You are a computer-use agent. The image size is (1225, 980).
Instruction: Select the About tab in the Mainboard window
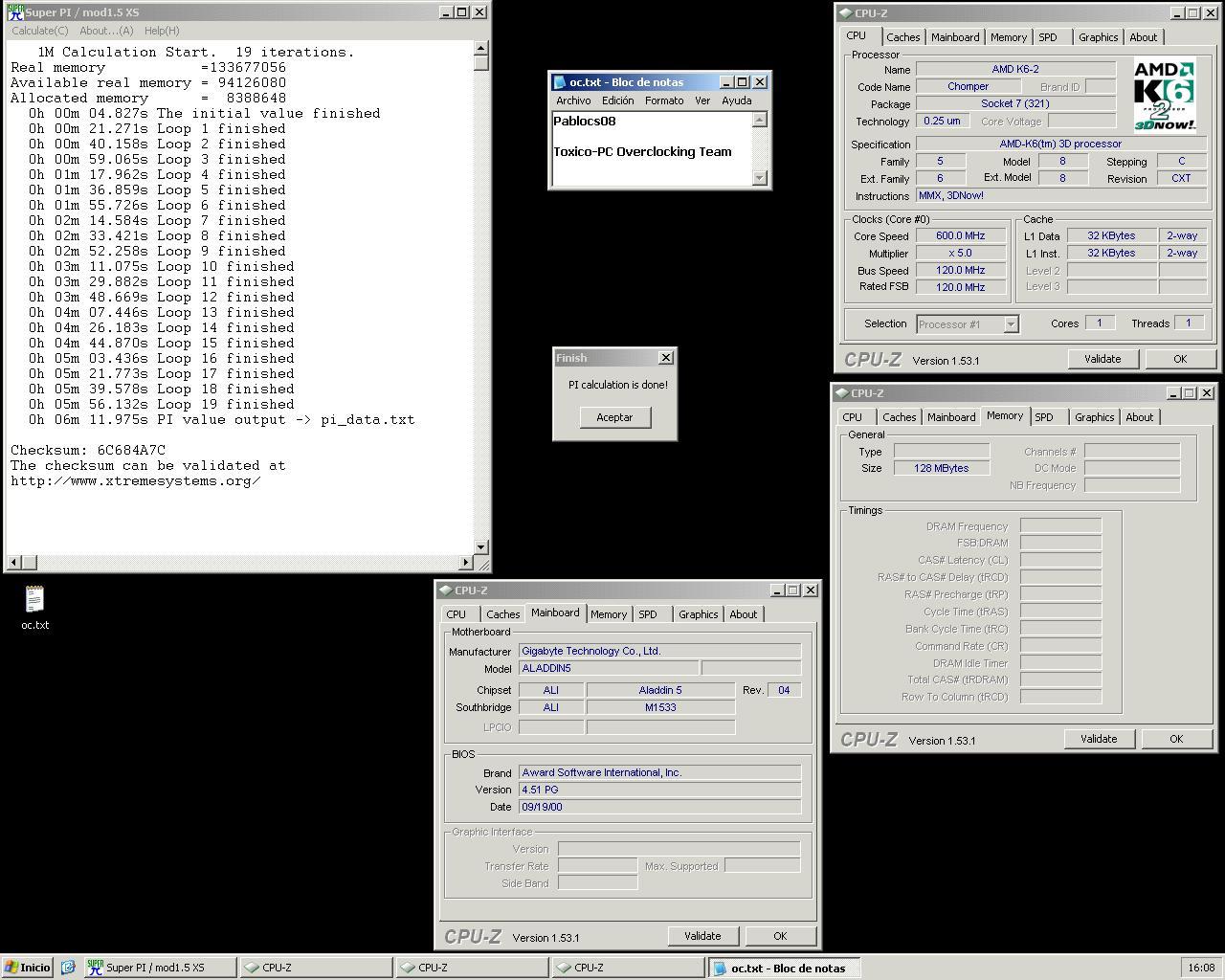click(x=744, y=614)
